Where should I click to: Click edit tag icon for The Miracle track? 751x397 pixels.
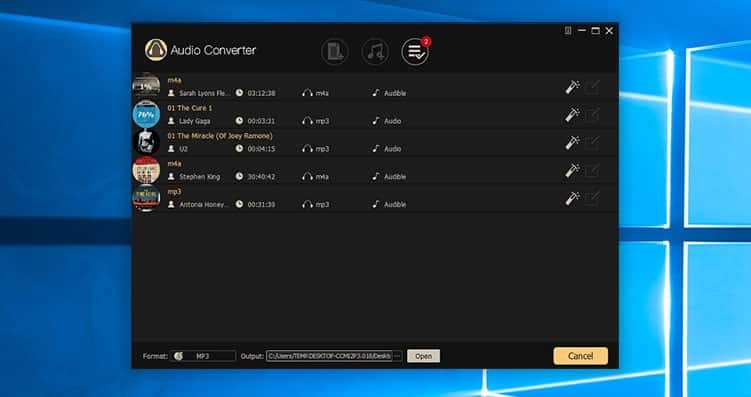pos(592,143)
